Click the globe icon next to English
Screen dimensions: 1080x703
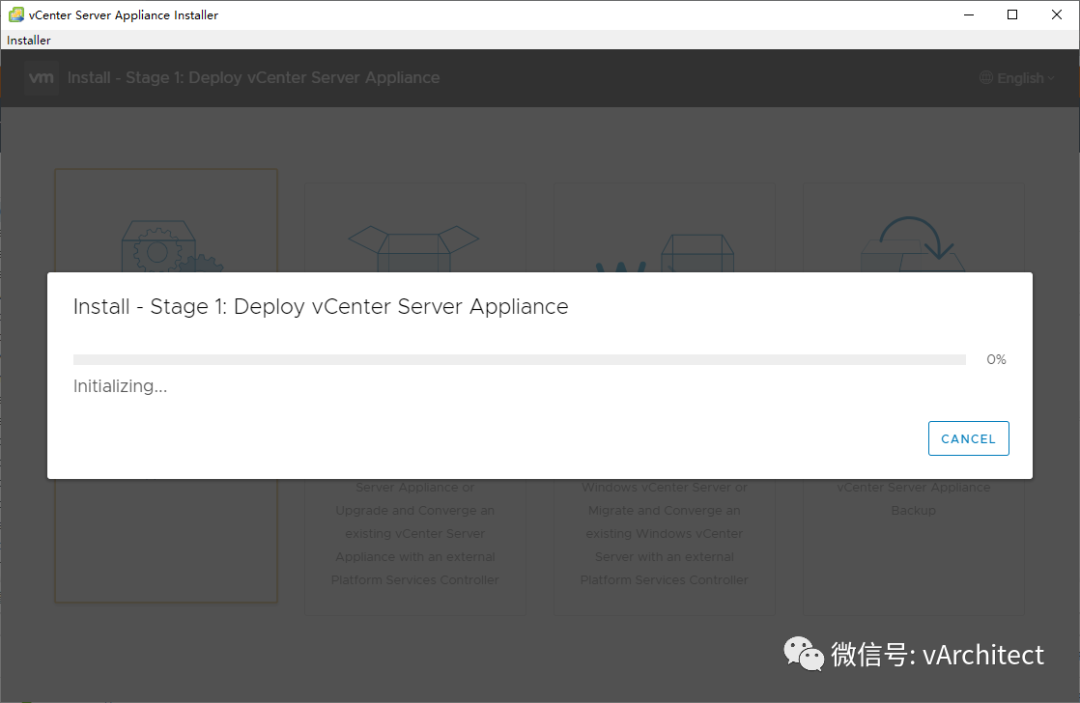(986, 78)
